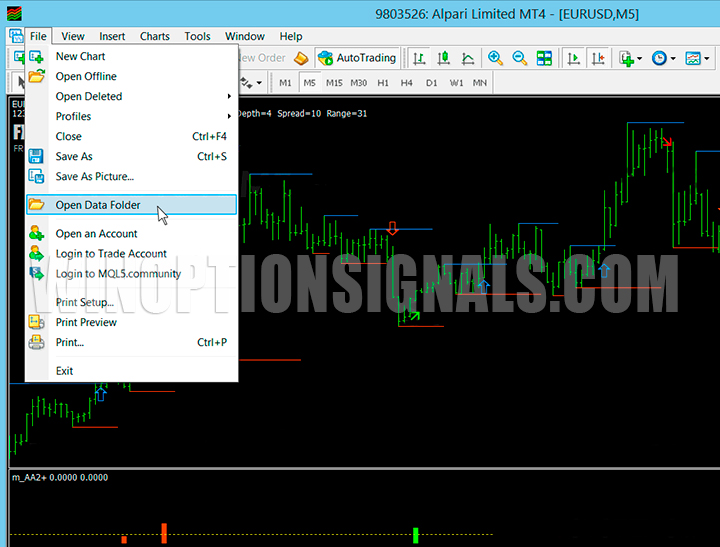Click the Zoom Out magnifier icon
Image resolution: width=720 pixels, height=547 pixels.
click(x=520, y=58)
